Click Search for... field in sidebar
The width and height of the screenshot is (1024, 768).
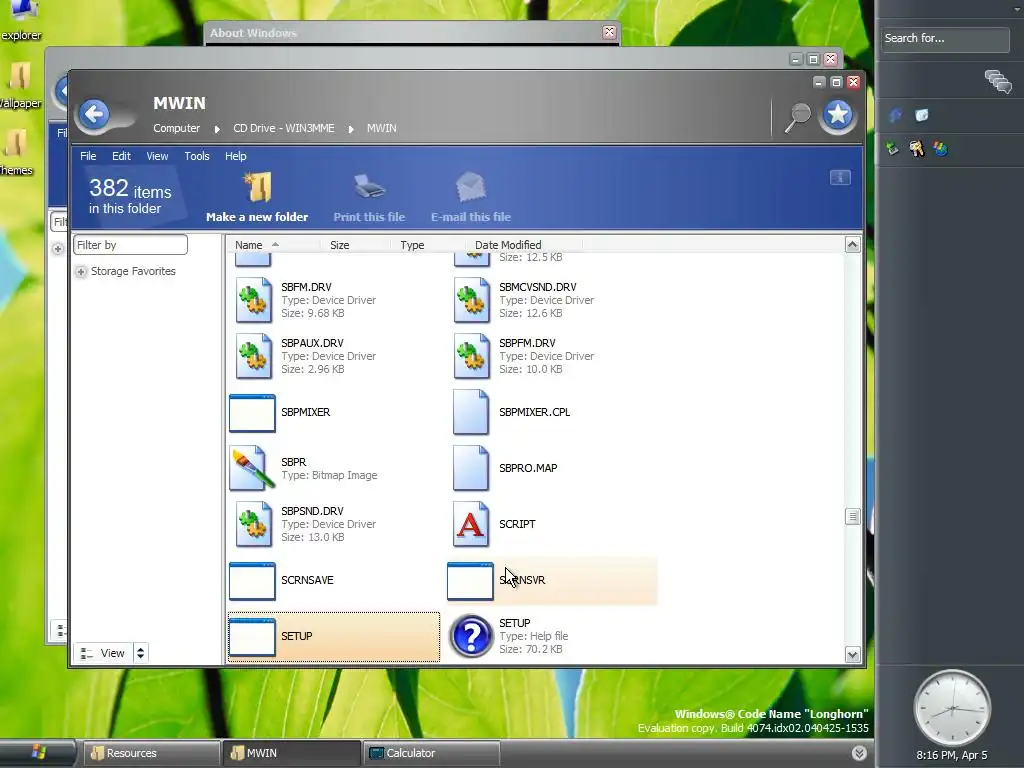click(944, 39)
